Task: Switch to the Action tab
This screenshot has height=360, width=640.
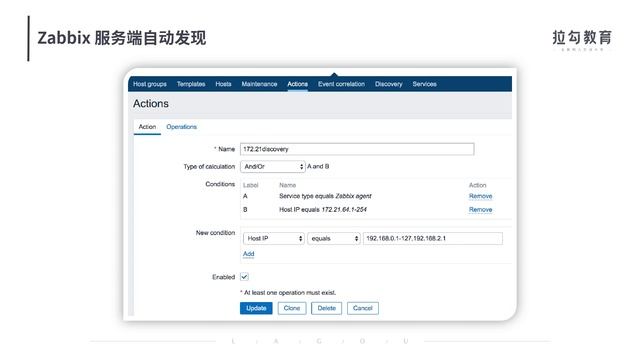Action: pyautogui.click(x=147, y=127)
